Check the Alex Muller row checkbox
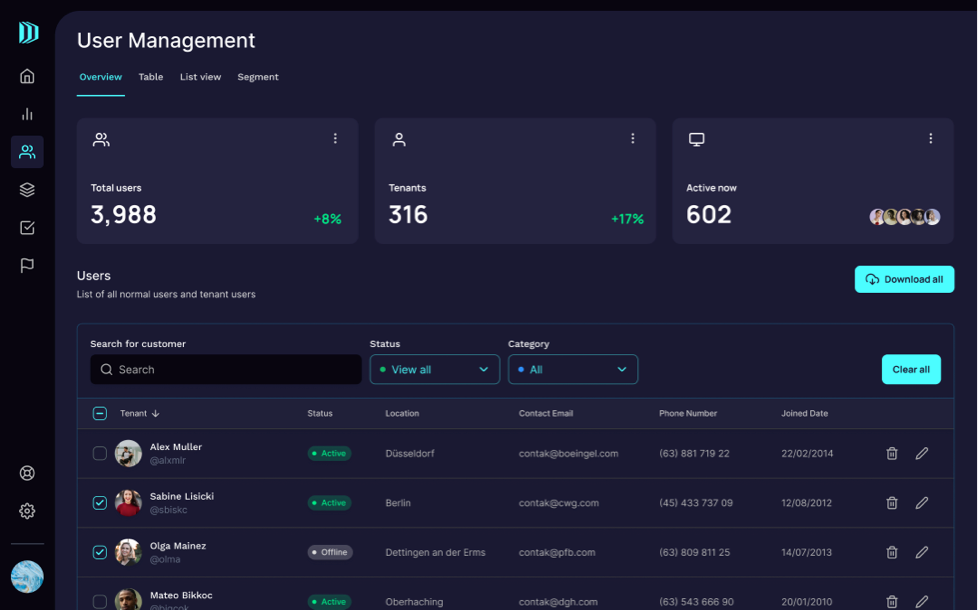This screenshot has width=978, height=610. (100, 453)
